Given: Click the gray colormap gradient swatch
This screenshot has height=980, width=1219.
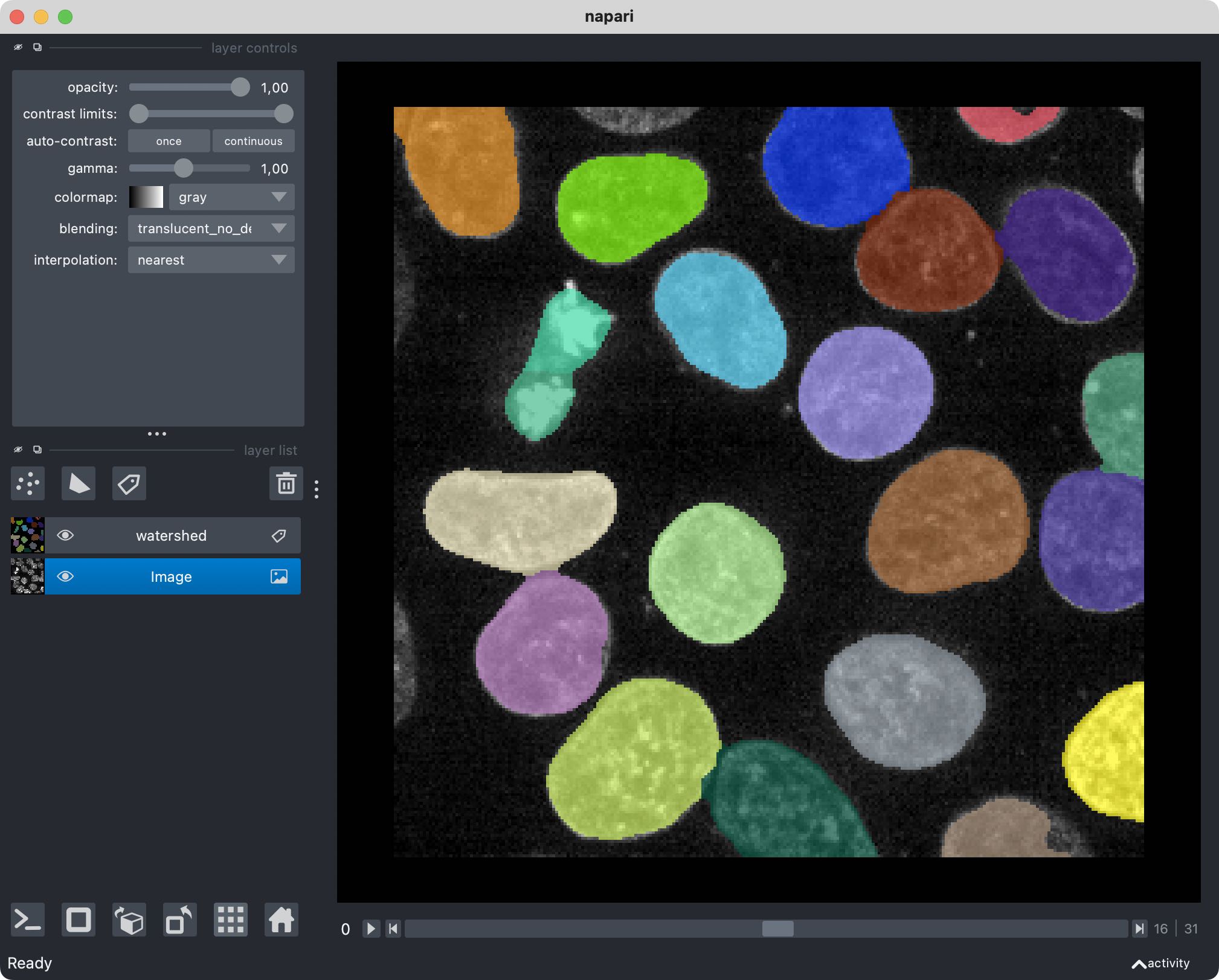Looking at the screenshot, I should pos(146,197).
